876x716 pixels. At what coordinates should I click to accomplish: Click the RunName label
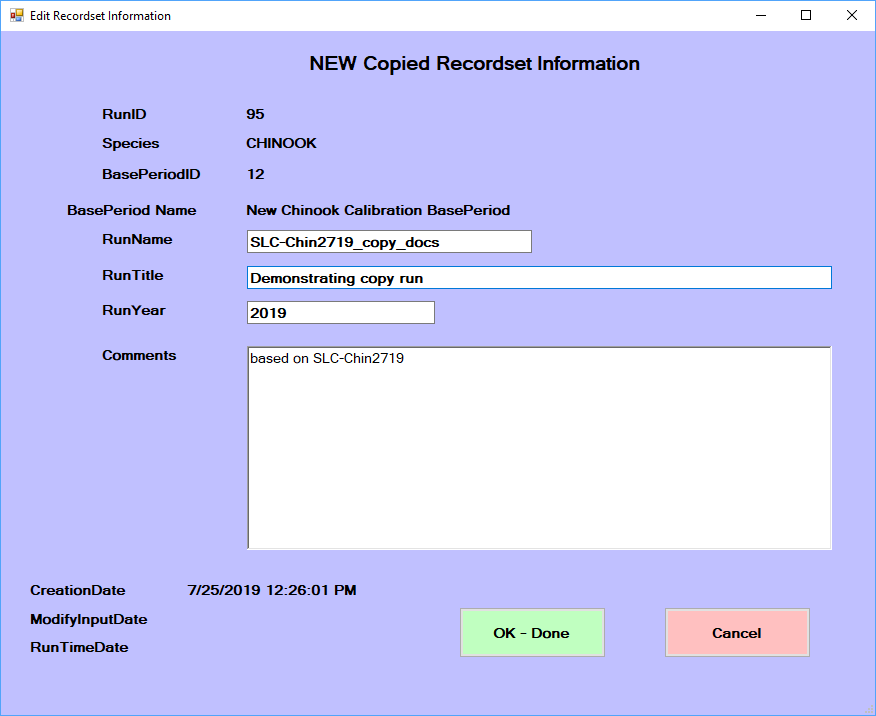coord(137,239)
